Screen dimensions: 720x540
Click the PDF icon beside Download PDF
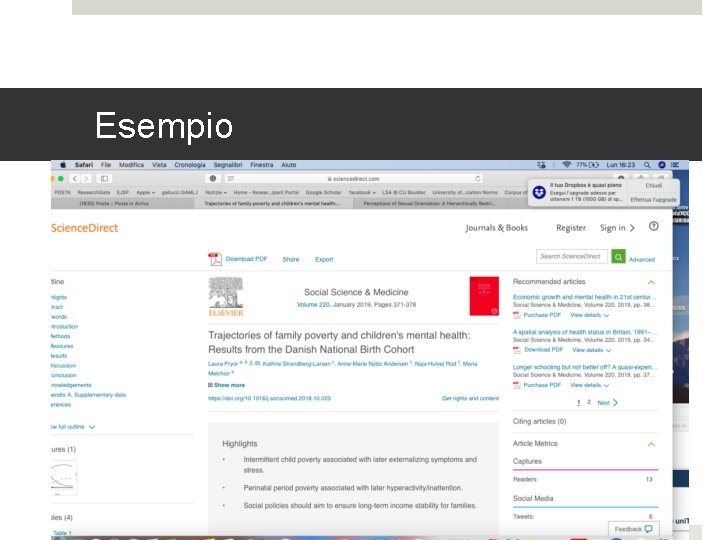click(214, 259)
